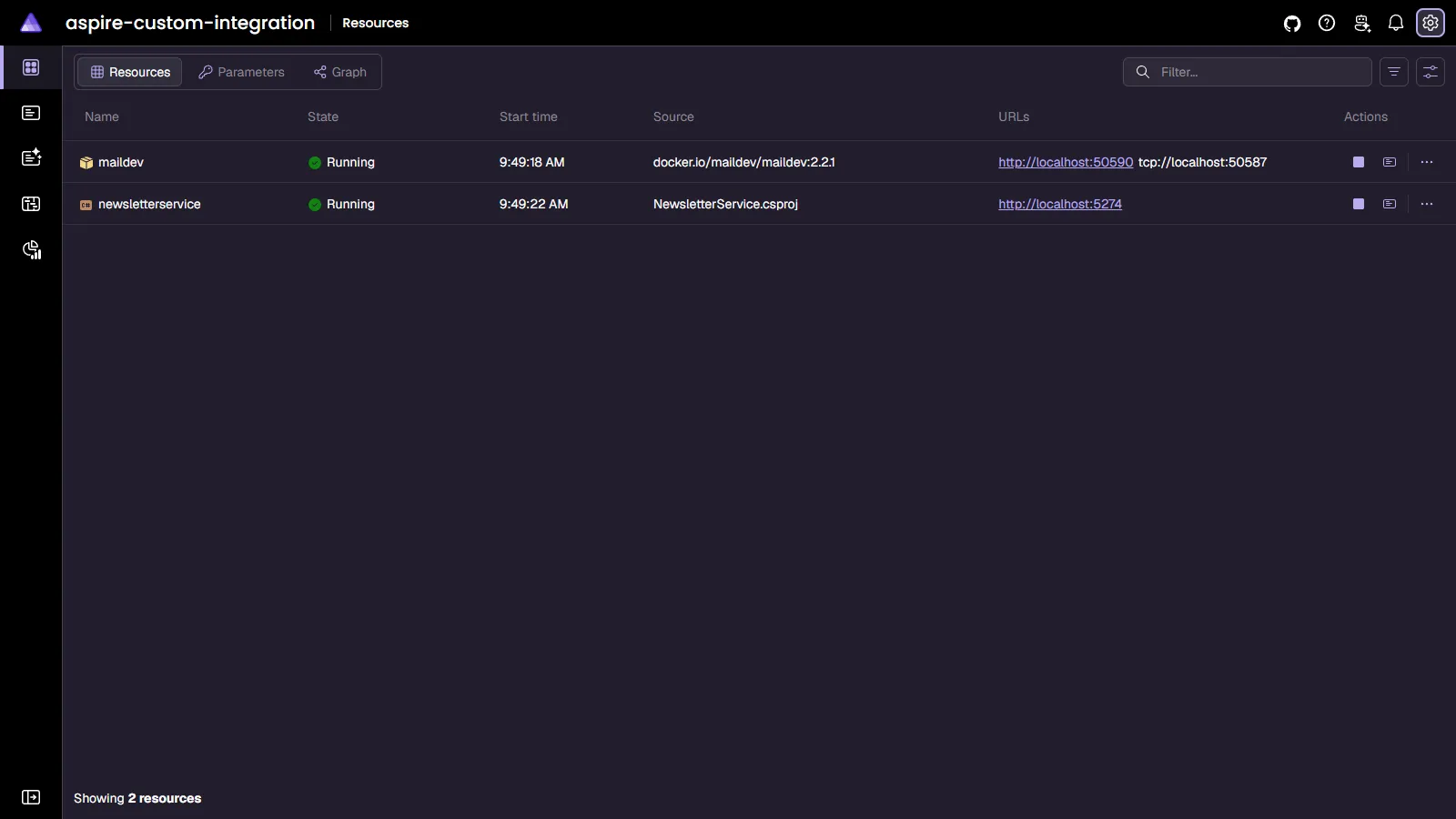Image resolution: width=1456 pixels, height=819 pixels.
Task: Expand the sidebar navigation panel
Action: click(x=31, y=797)
